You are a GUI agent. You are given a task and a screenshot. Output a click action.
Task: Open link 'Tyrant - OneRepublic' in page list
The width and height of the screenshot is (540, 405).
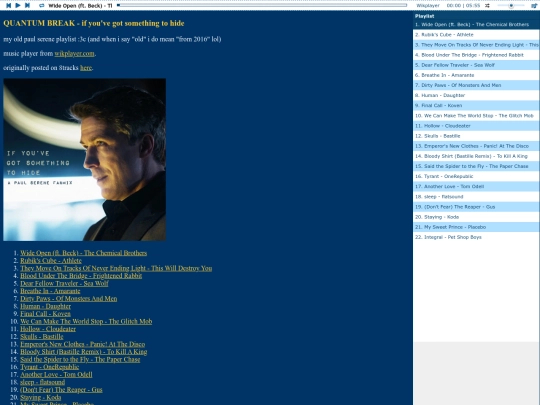point(50,366)
